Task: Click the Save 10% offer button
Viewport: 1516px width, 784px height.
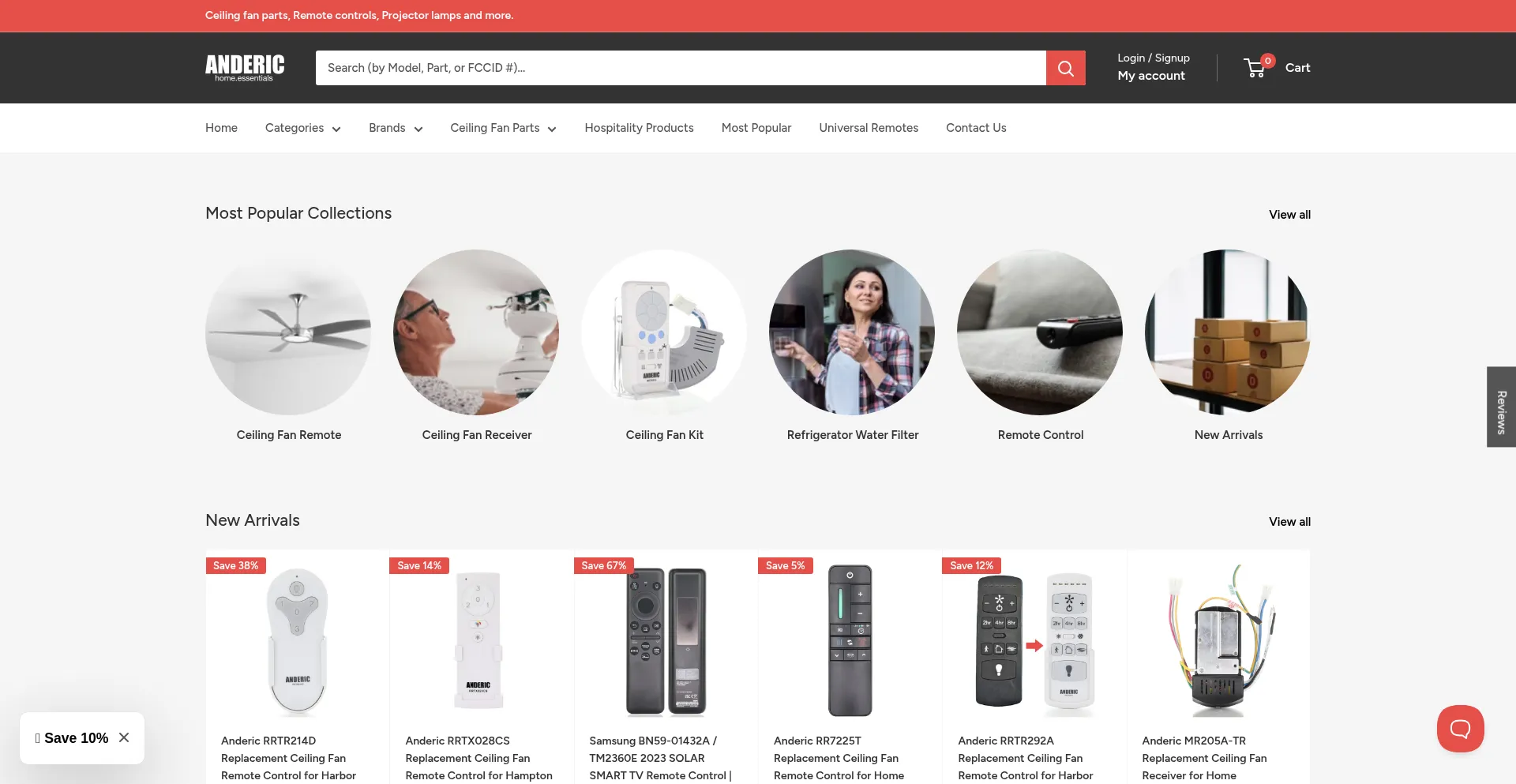Action: coord(73,738)
